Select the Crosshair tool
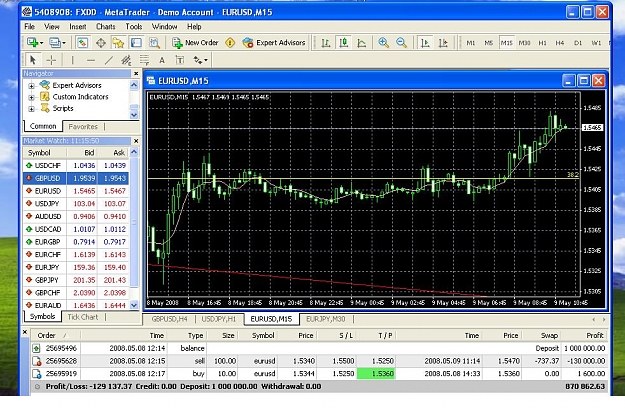This screenshot has width=625, height=408. pyautogui.click(x=51, y=60)
